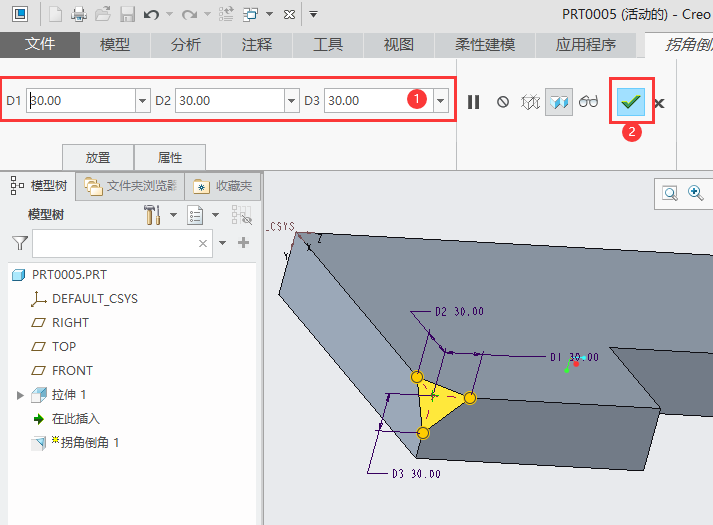This screenshot has width=713, height=525.
Task: Toggle the unattached wireframe preview mode
Action: [x=531, y=102]
